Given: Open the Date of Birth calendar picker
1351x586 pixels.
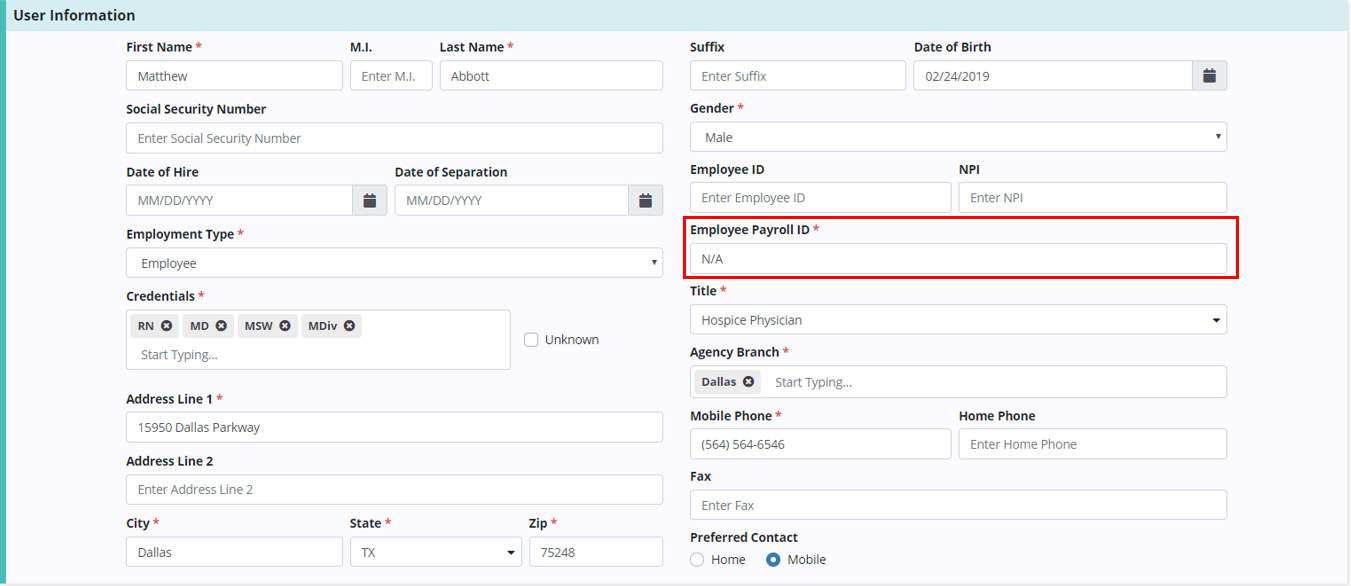Looking at the screenshot, I should pos(1209,76).
